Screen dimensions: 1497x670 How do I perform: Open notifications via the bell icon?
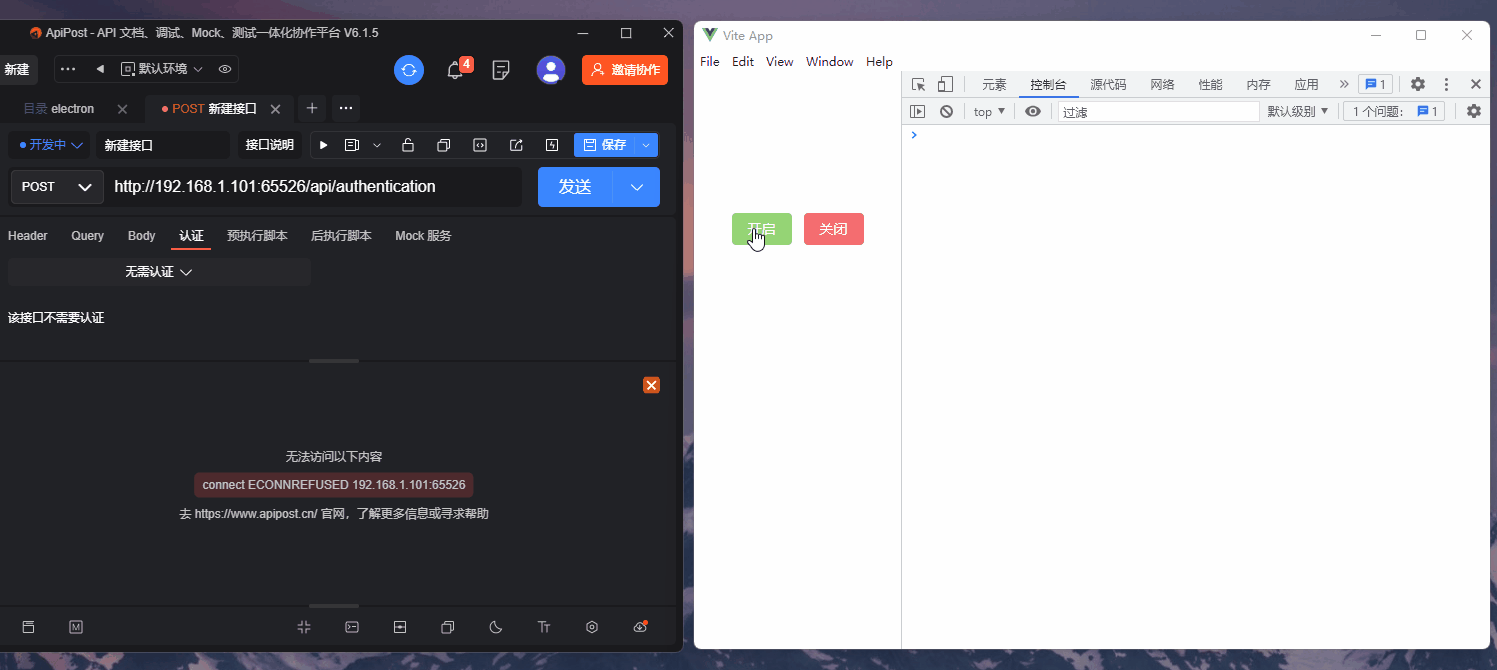point(455,70)
